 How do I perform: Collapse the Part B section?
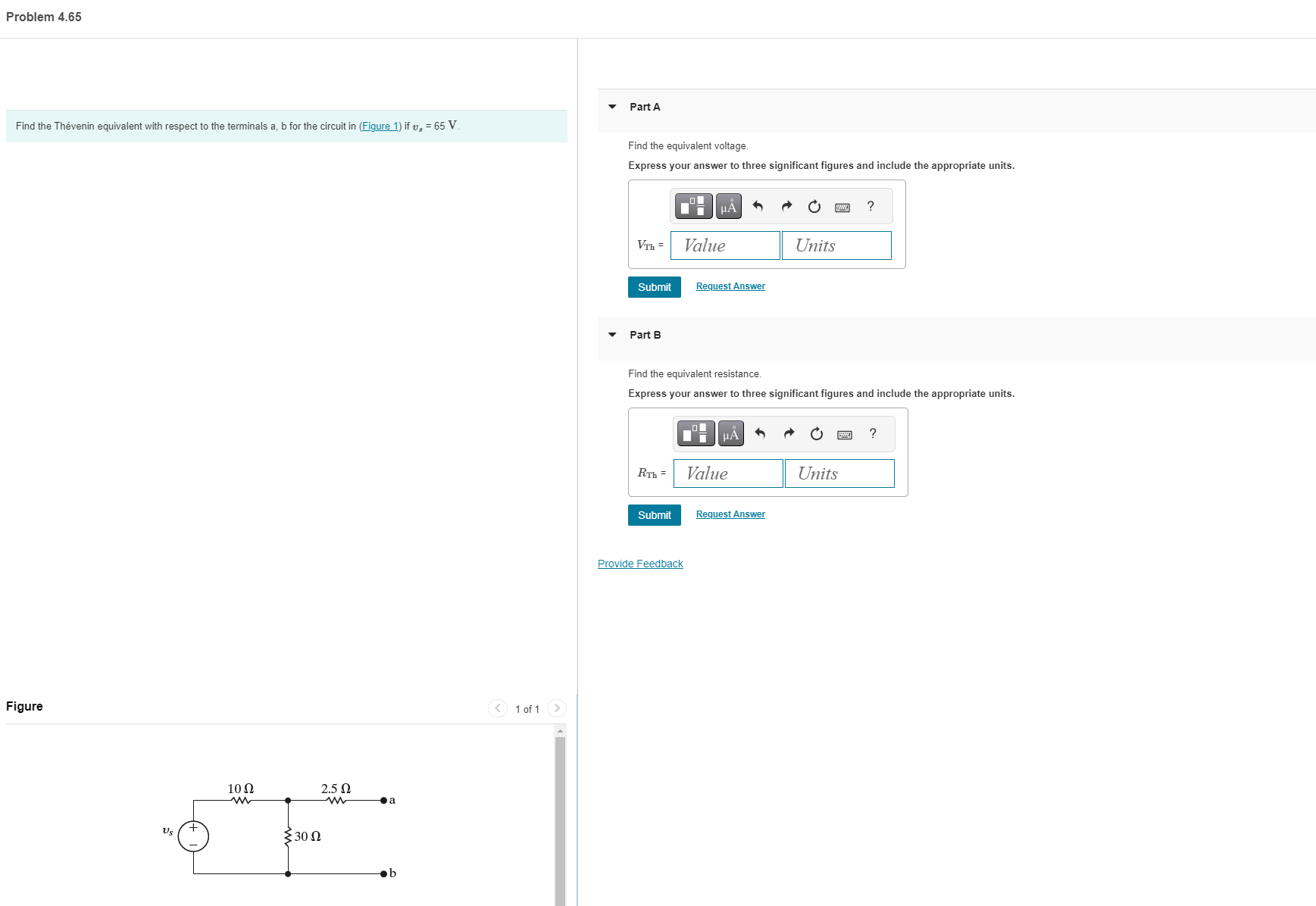pos(612,335)
